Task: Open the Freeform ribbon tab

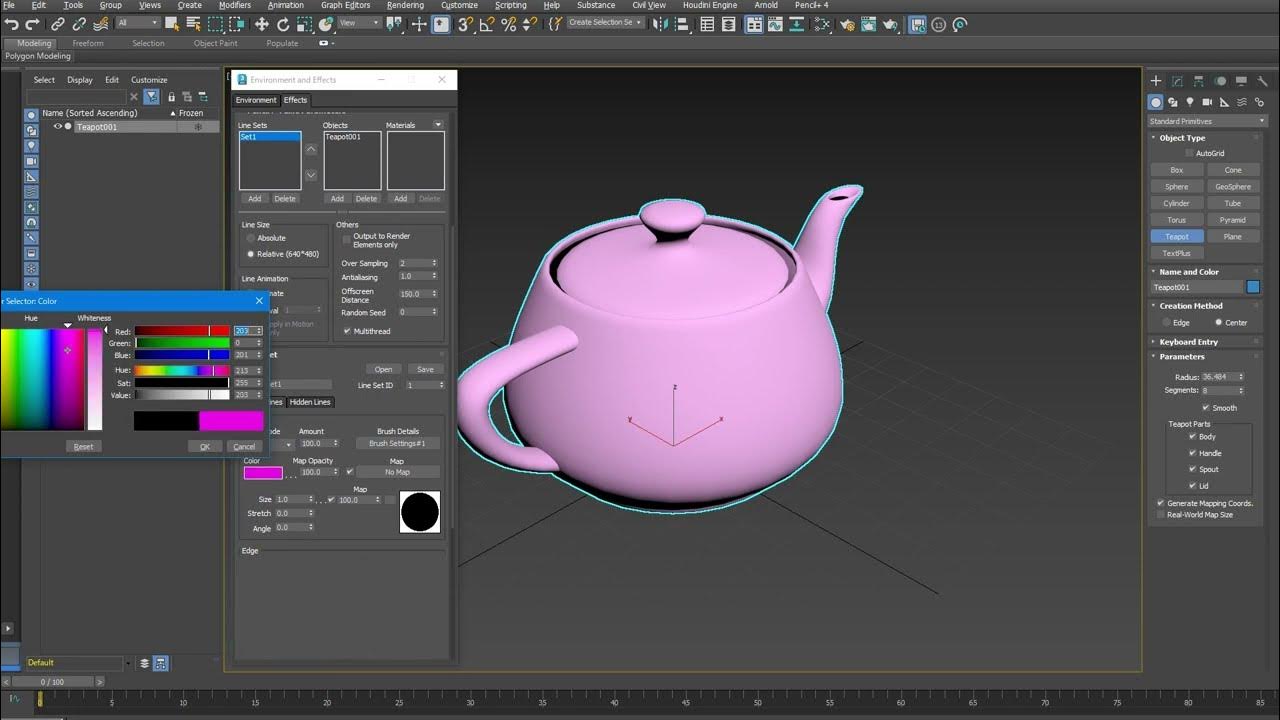Action: 88,43
